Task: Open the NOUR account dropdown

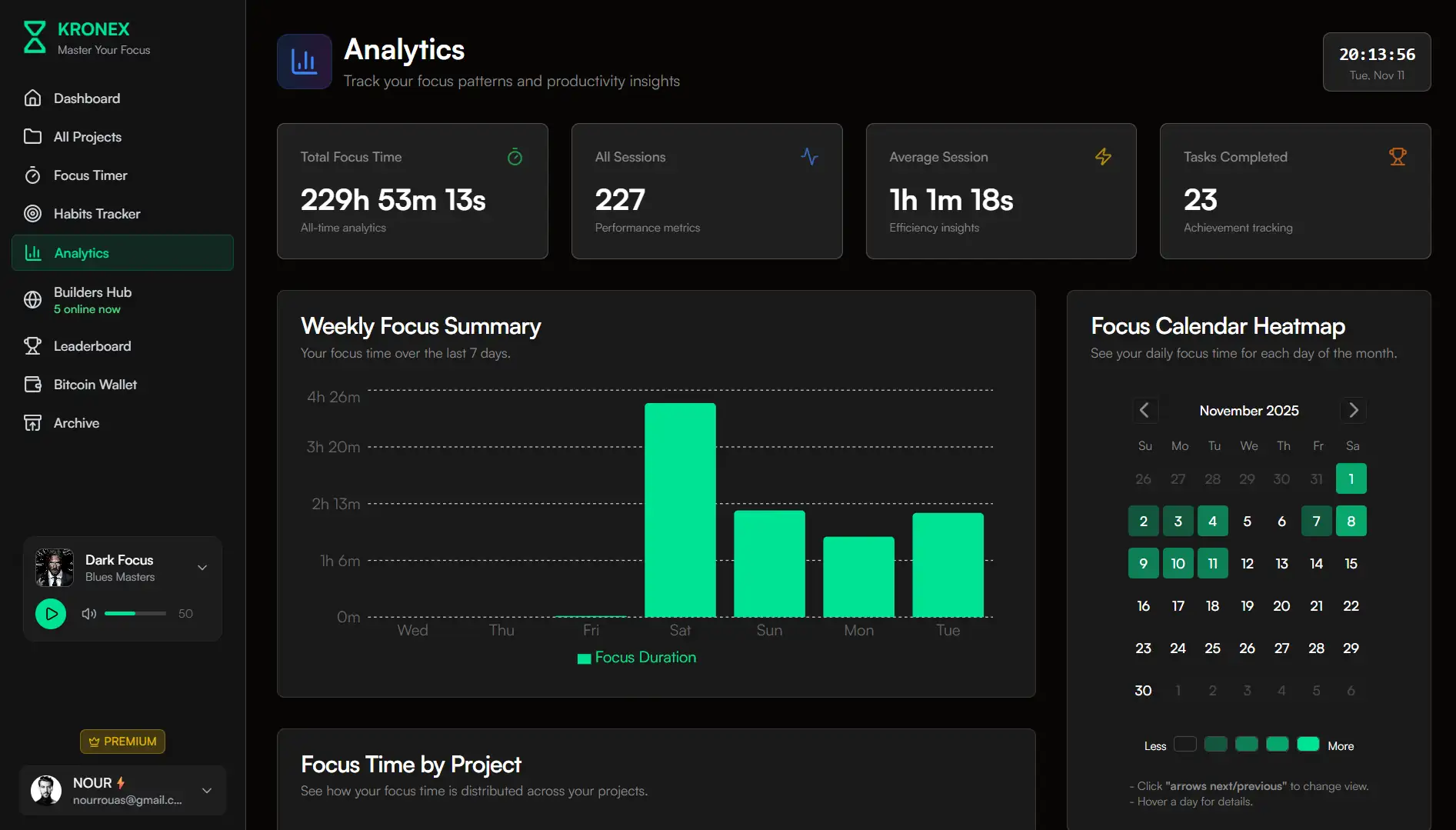Action: point(207,790)
